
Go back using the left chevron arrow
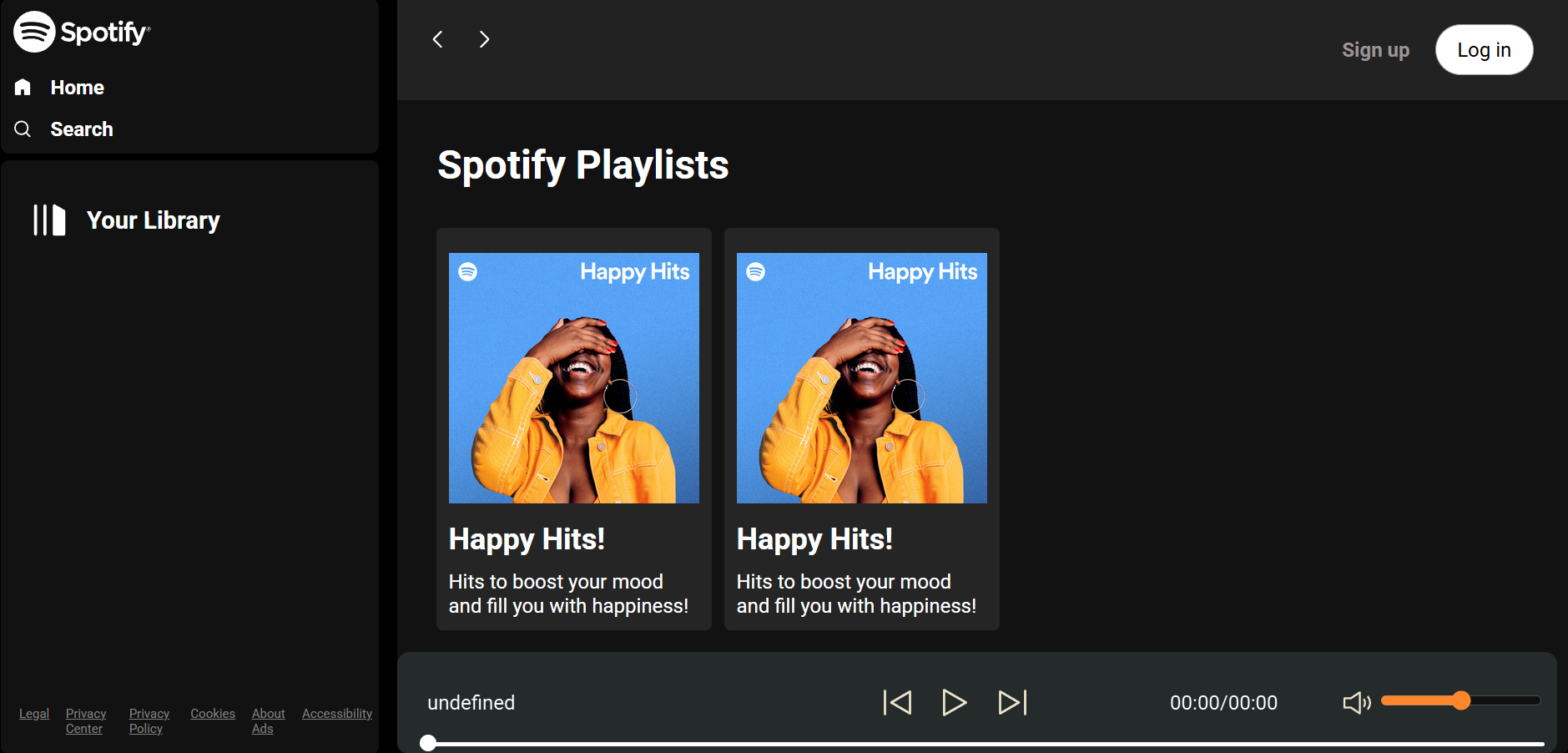pos(437,39)
